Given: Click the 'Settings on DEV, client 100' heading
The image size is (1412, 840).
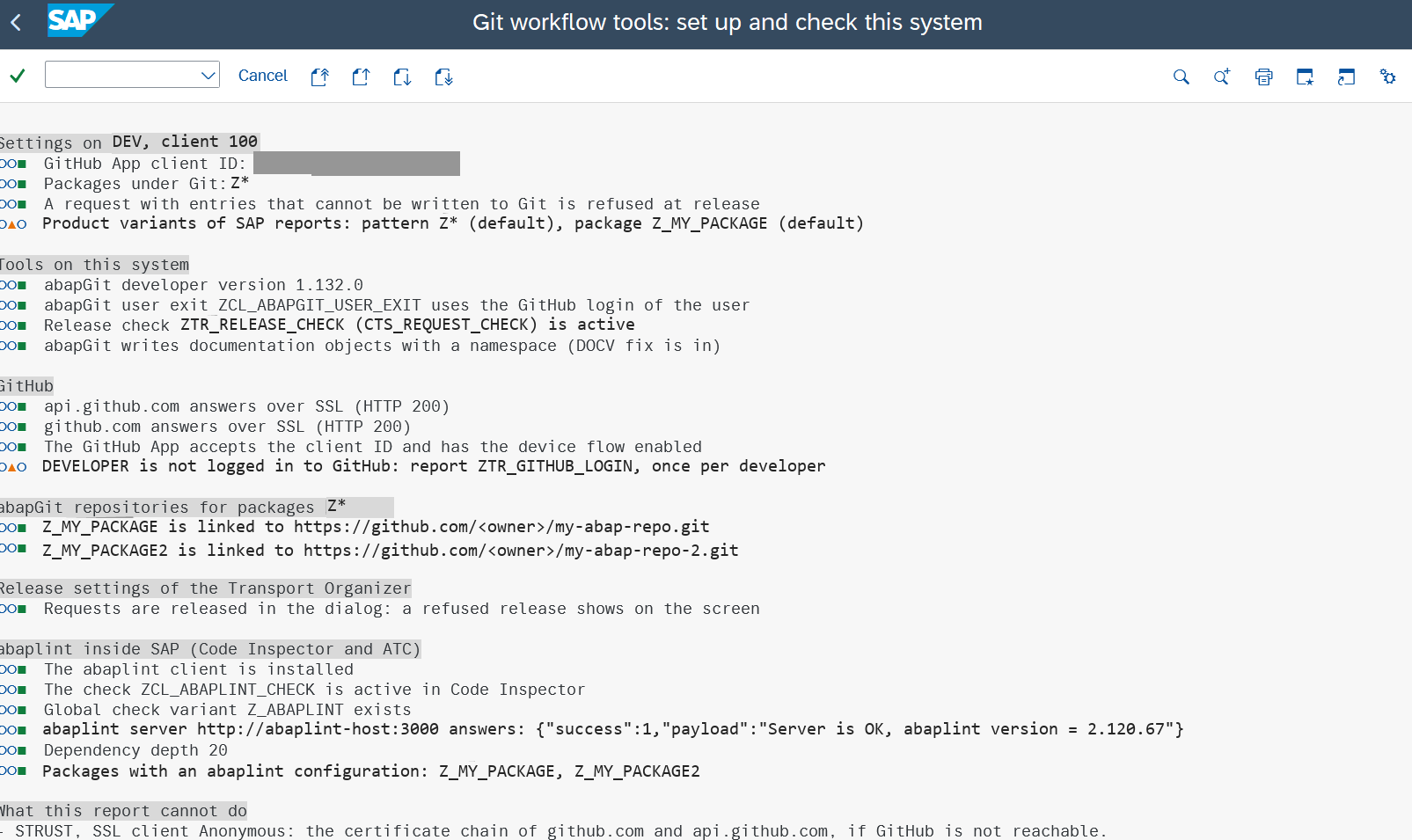Looking at the screenshot, I should tap(130, 142).
